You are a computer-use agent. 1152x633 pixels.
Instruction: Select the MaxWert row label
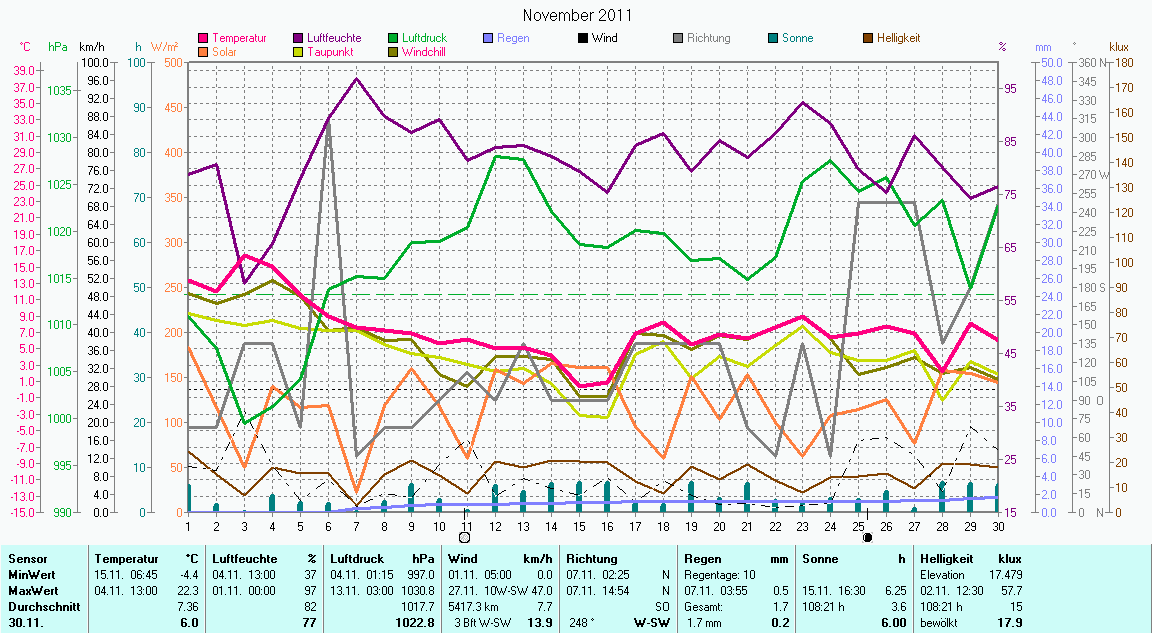pos(30,590)
